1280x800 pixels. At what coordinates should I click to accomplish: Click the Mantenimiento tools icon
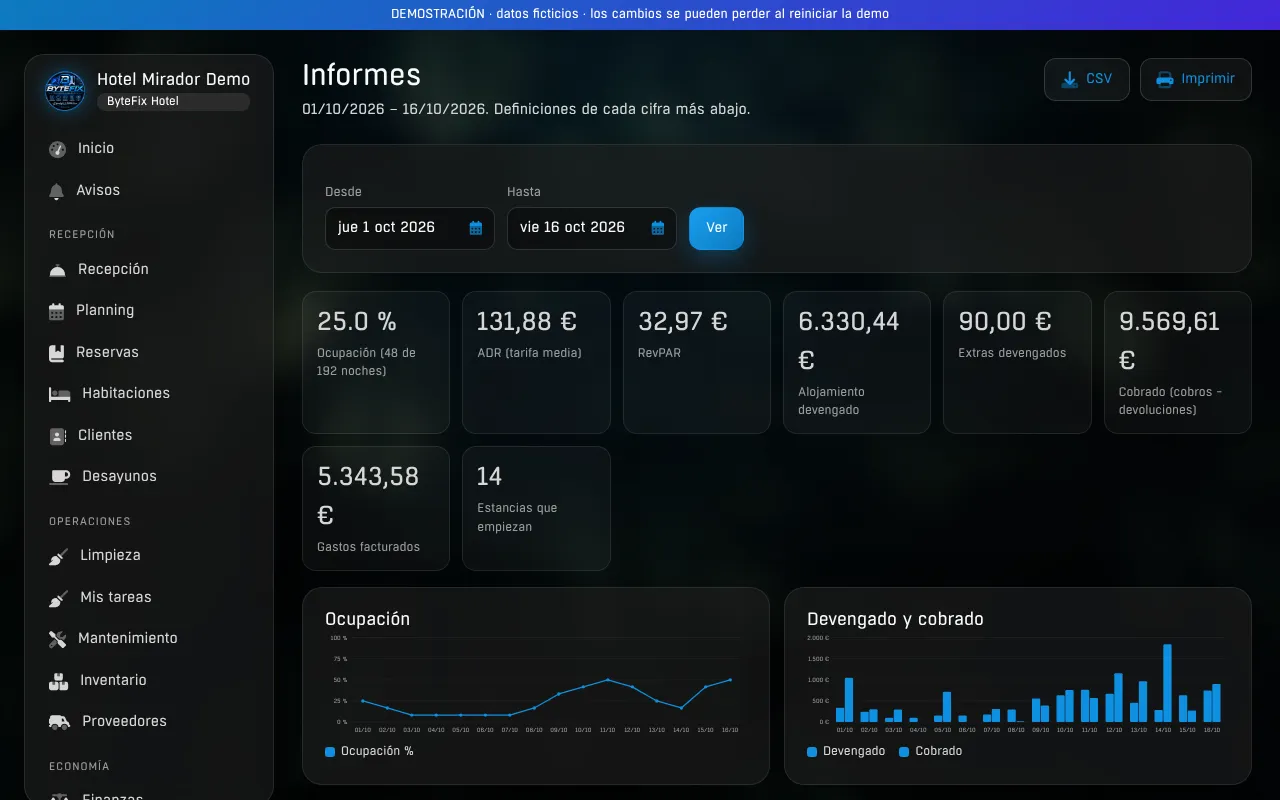click(x=58, y=639)
